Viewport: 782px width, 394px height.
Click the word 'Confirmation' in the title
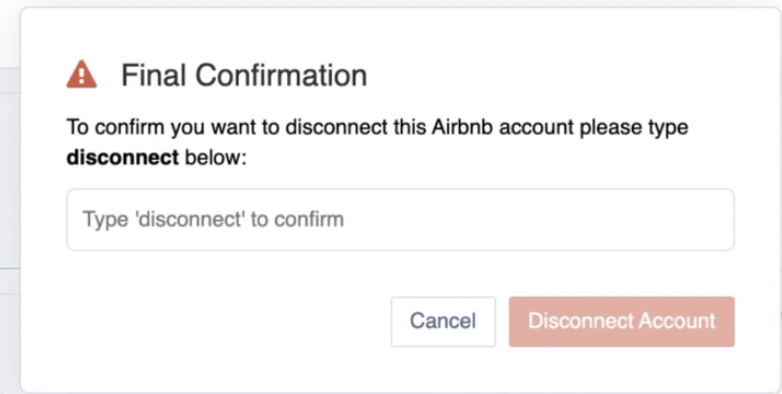click(x=281, y=75)
